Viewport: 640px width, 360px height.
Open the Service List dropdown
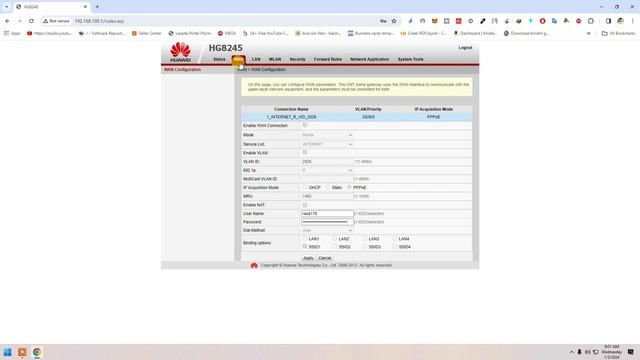pyautogui.click(x=327, y=144)
